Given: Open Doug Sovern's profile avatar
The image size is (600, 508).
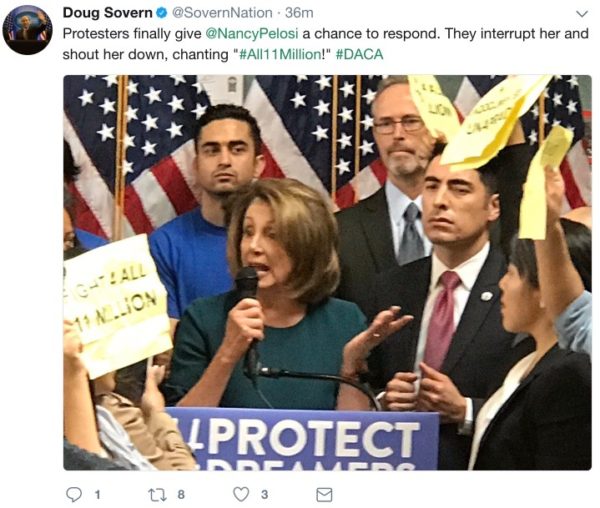Looking at the screenshot, I should (27, 30).
